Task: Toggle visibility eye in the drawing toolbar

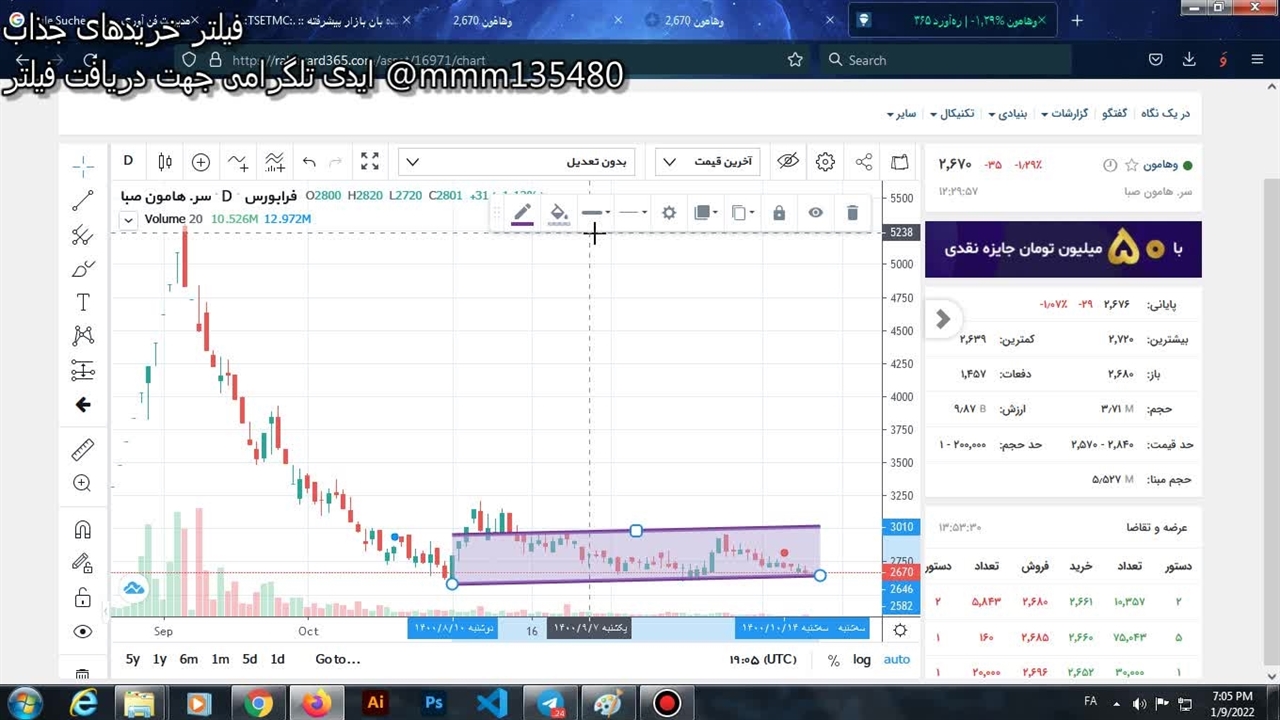Action: coord(816,212)
